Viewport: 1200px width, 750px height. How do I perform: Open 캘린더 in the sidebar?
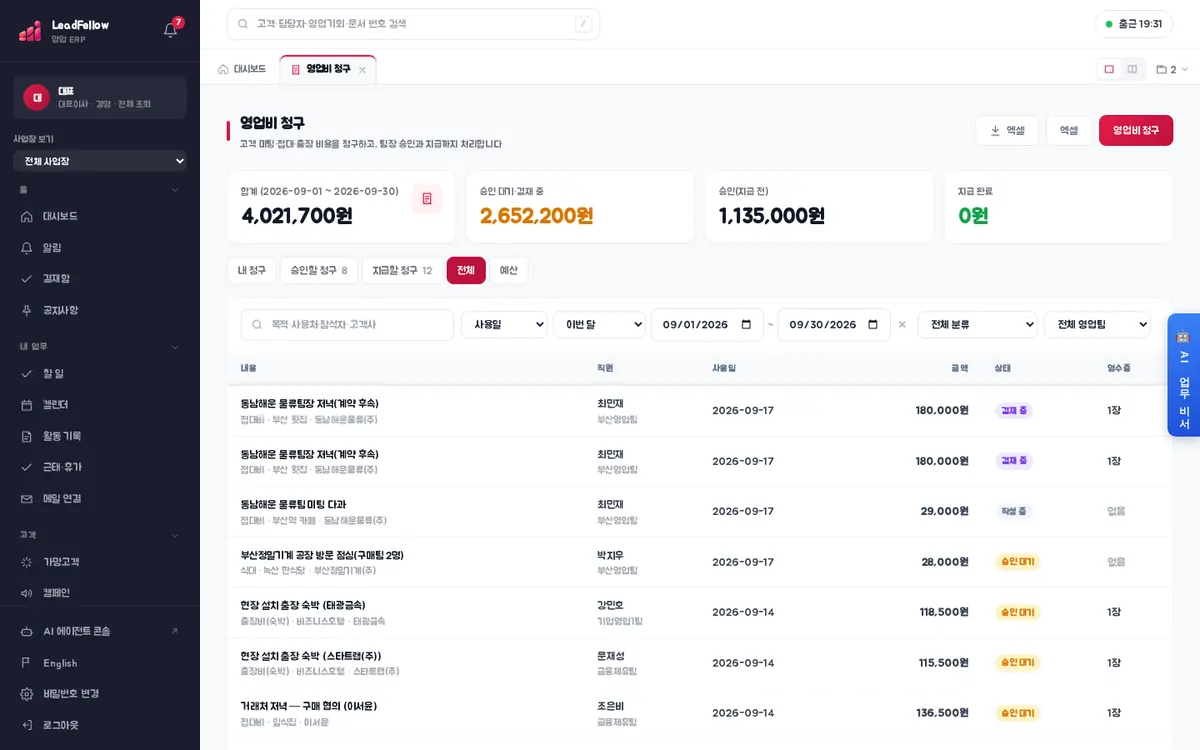pos(100,405)
